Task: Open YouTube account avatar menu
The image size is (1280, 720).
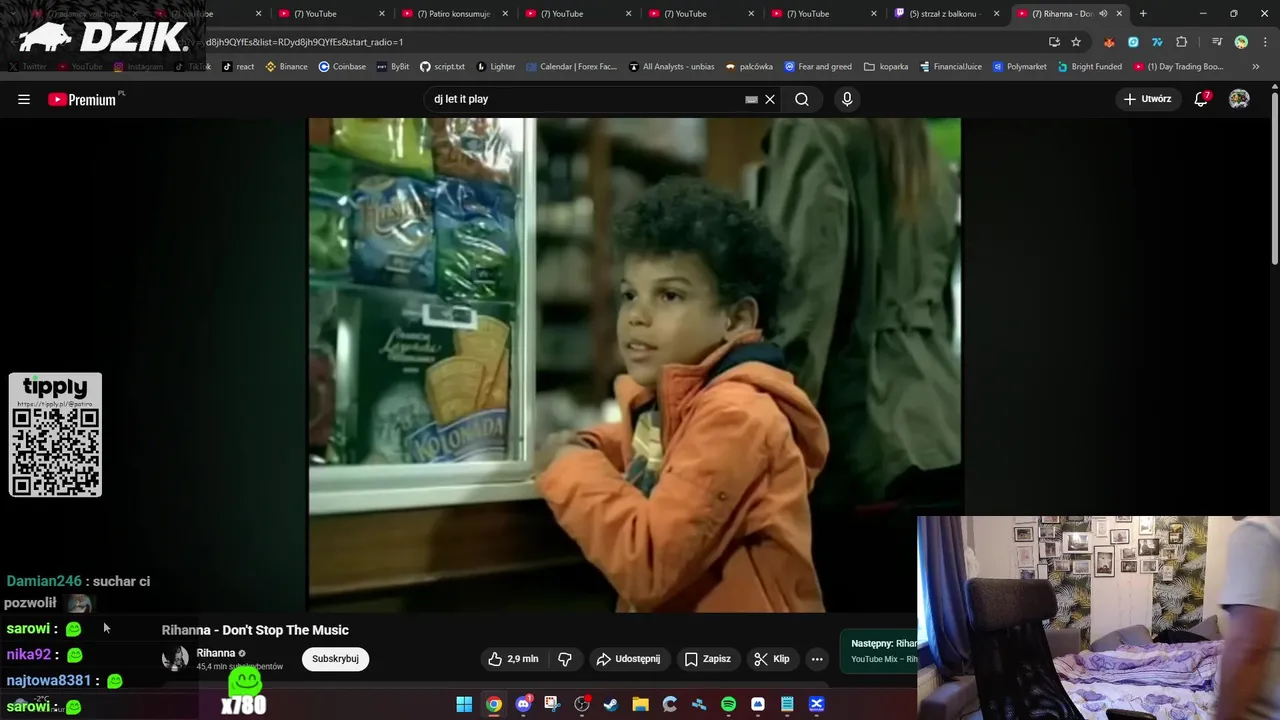Action: pos(1239,99)
